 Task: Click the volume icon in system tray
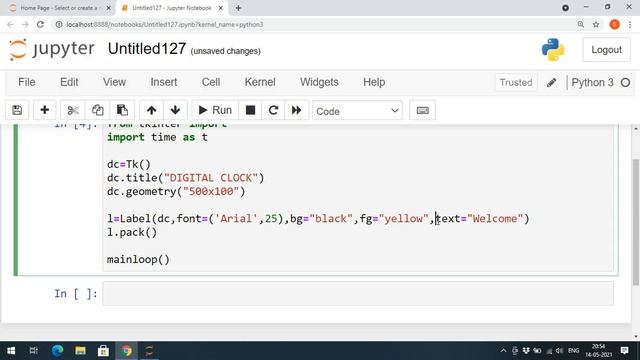(560, 351)
